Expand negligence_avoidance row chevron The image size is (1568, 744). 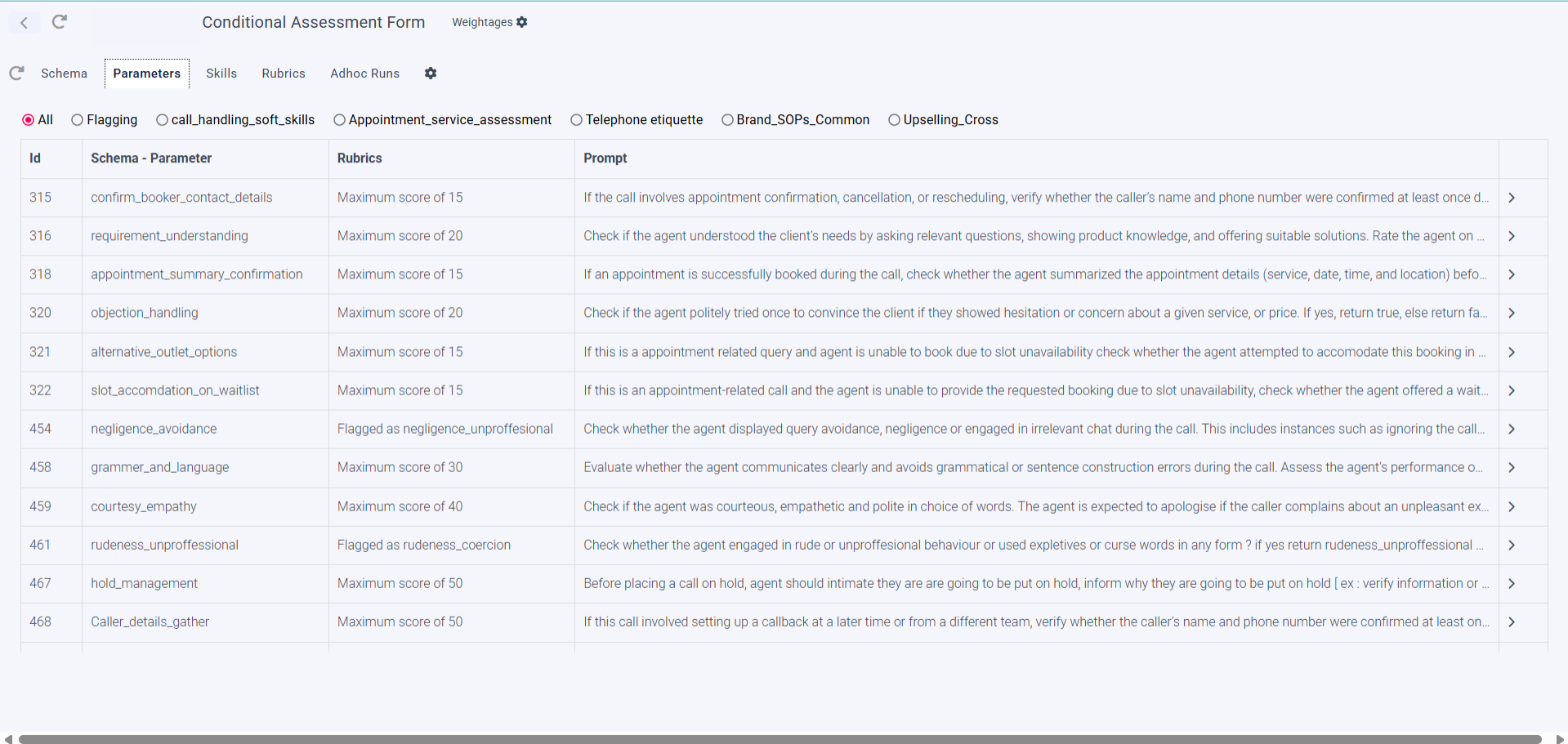tap(1512, 429)
